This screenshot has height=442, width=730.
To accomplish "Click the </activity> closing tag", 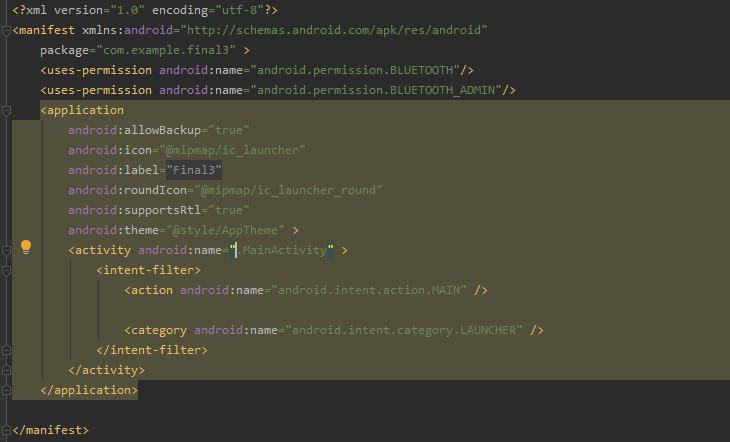I will click(x=107, y=370).
